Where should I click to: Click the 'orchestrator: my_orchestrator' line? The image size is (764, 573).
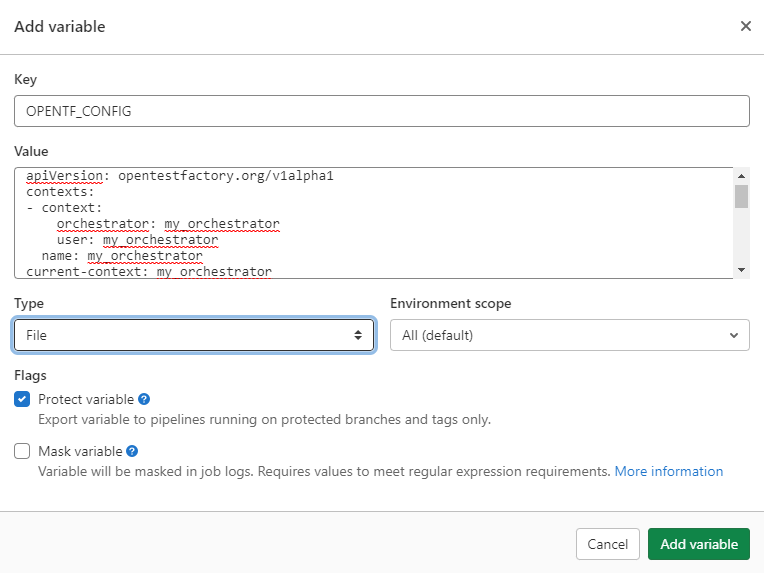click(x=168, y=224)
